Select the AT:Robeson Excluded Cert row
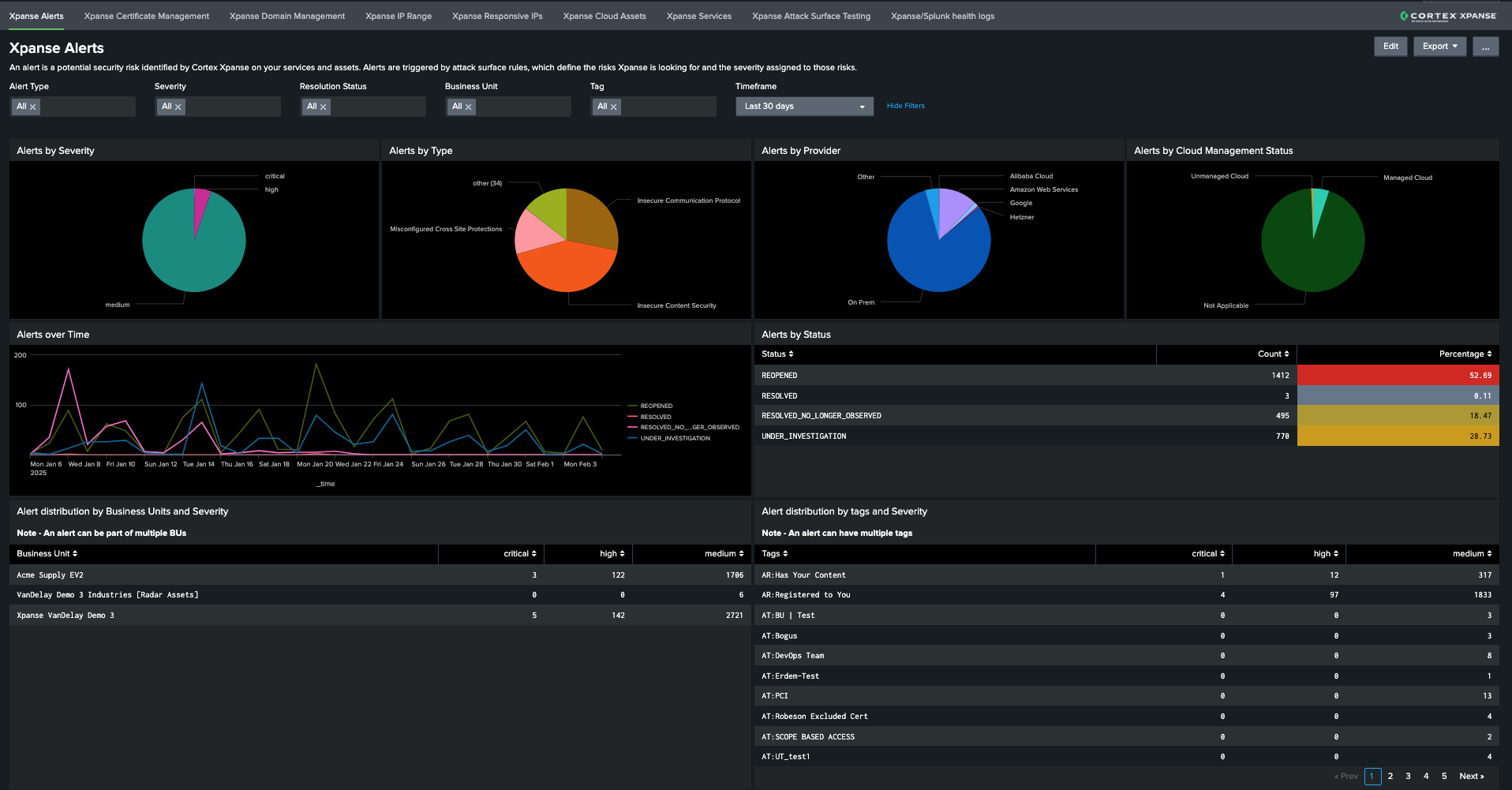The width and height of the screenshot is (1512, 790). (1126, 717)
